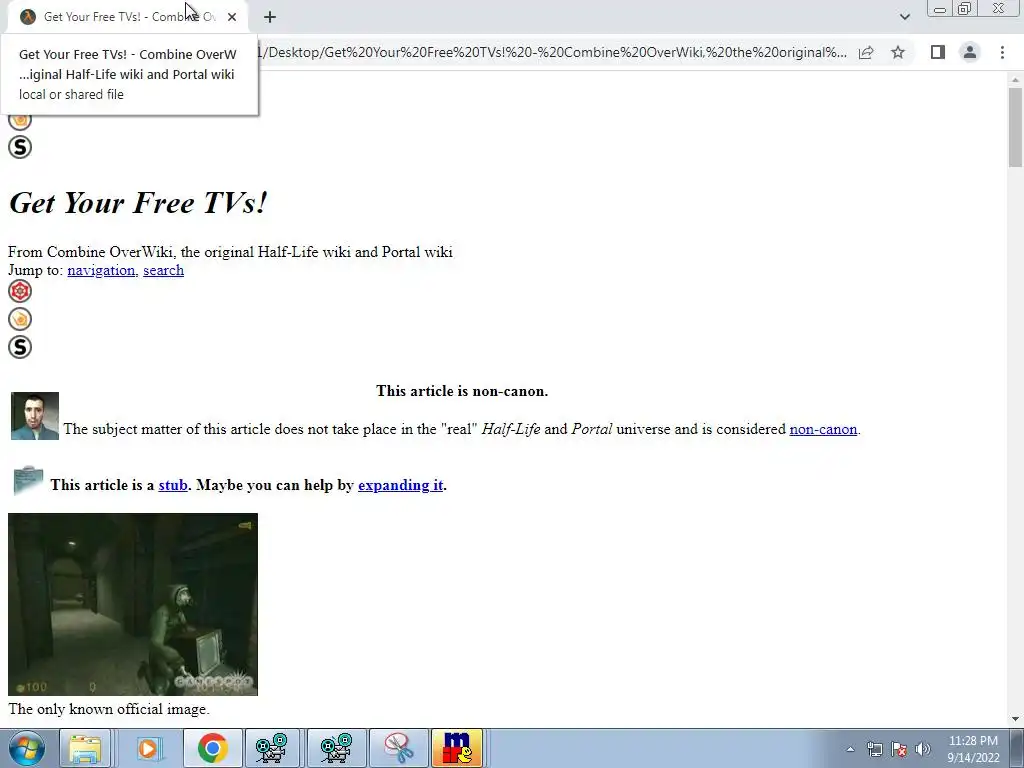1024x768 pixels.
Task: Open the Windows Start menu
Action: 27,748
